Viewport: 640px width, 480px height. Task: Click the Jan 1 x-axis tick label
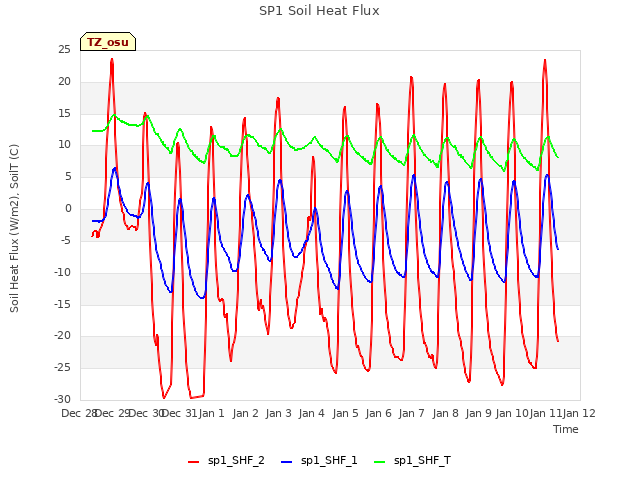(211, 413)
